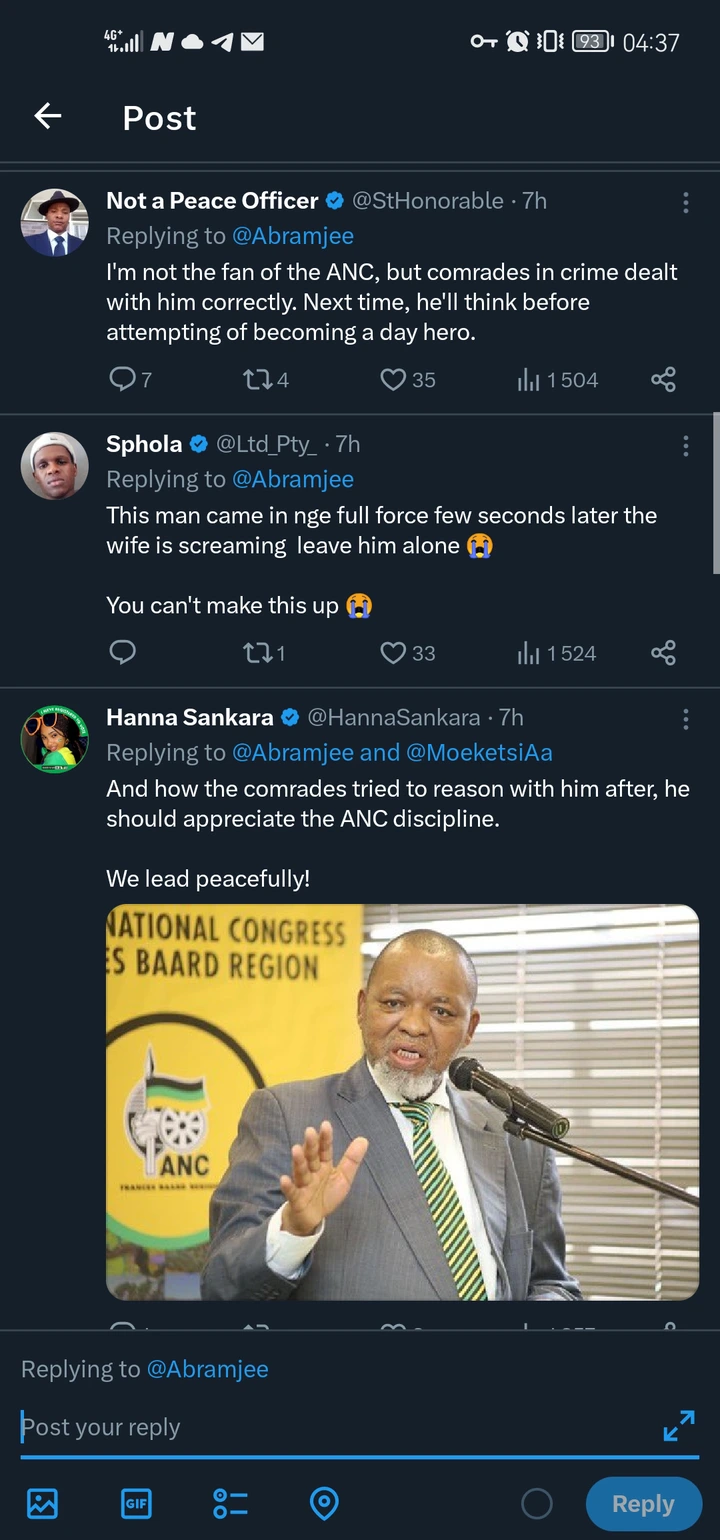Image resolution: width=720 pixels, height=1540 pixels.
Task: Add location with the pin icon
Action: tap(324, 1503)
